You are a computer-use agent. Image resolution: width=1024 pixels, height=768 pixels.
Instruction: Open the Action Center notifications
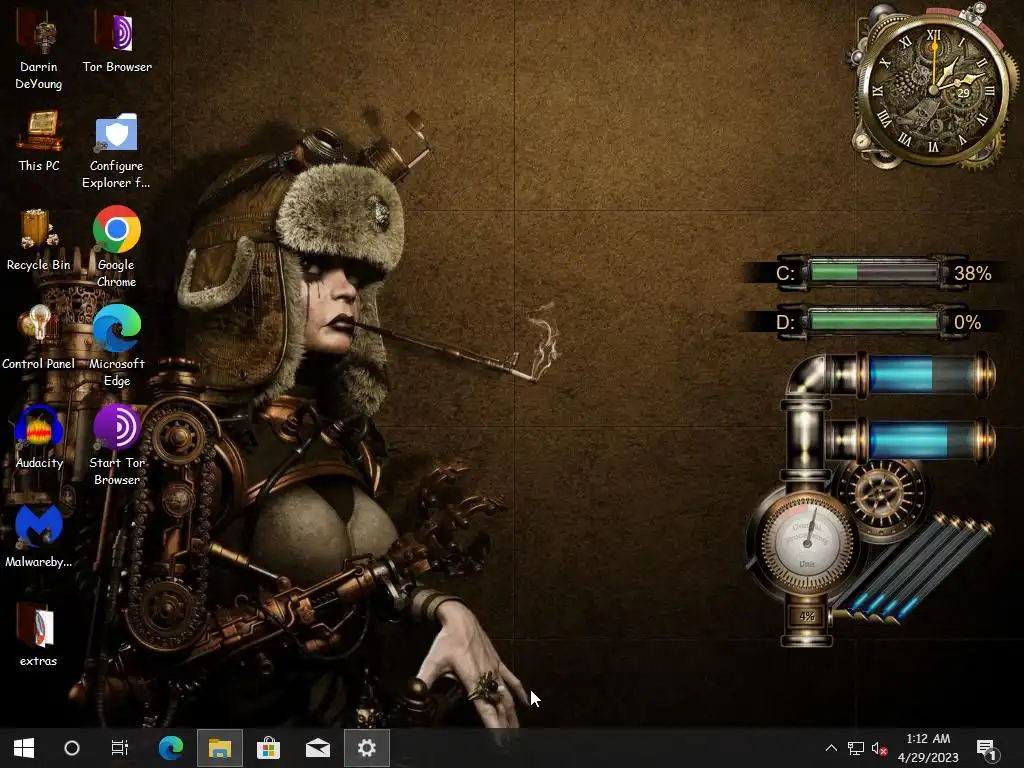tap(986, 748)
